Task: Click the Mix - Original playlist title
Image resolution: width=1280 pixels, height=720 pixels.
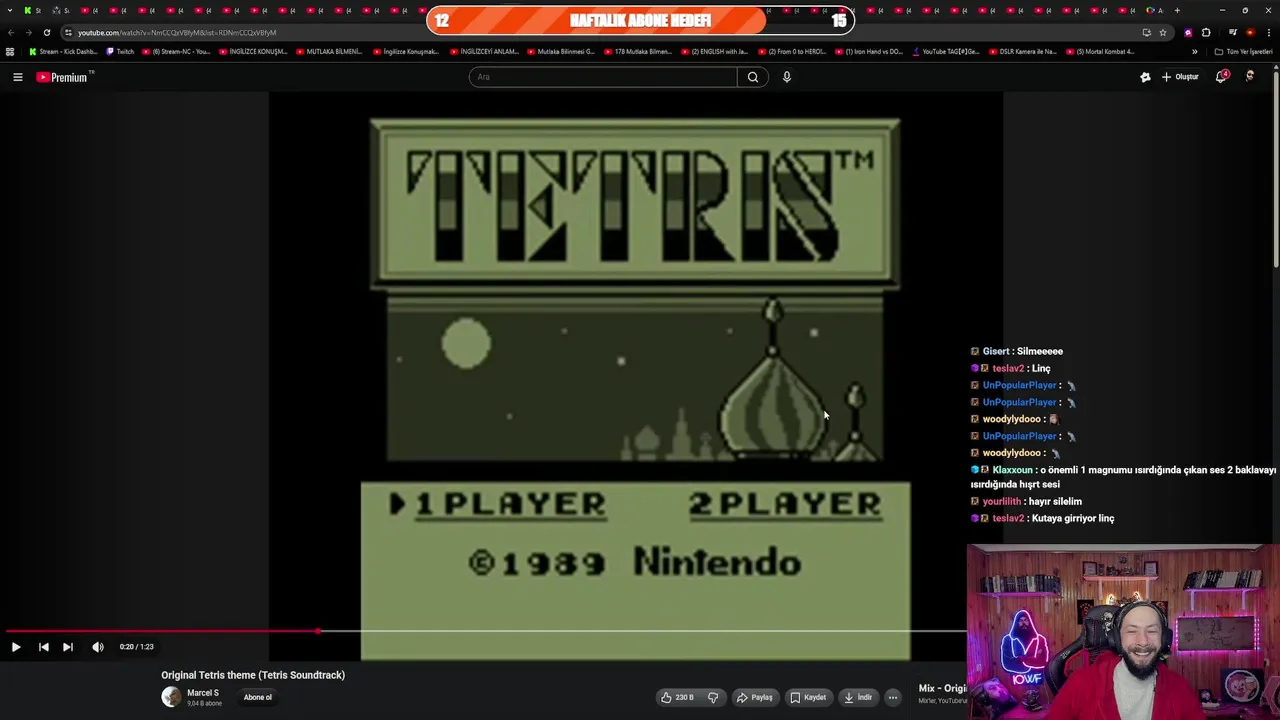Action: (x=942, y=688)
